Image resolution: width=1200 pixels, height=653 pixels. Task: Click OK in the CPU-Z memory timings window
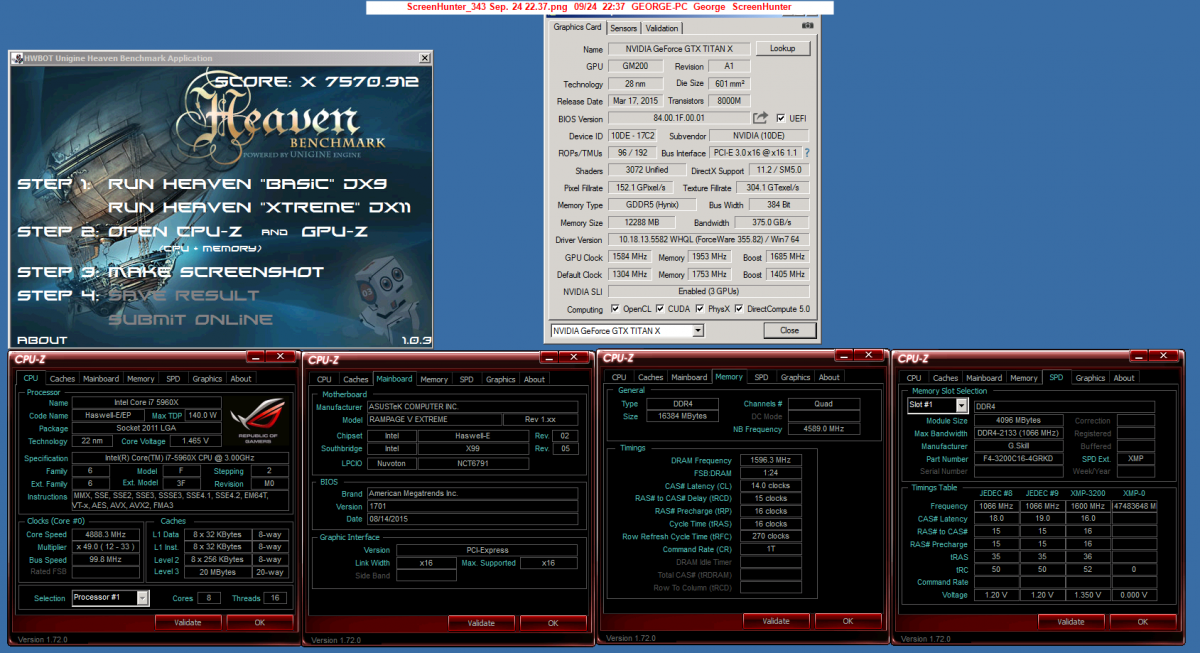tap(848, 620)
